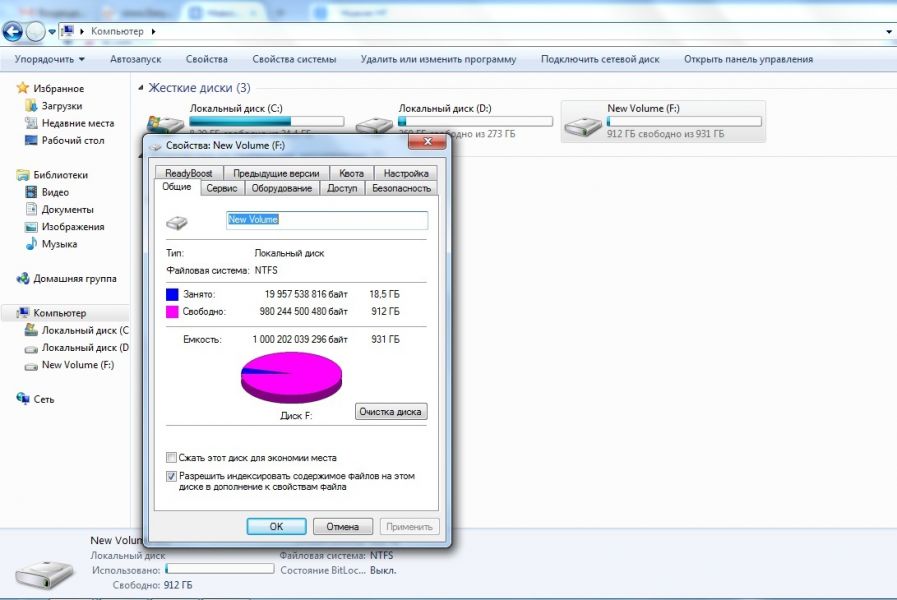
Task: Click the Сеть network icon
Action: [x=23, y=398]
